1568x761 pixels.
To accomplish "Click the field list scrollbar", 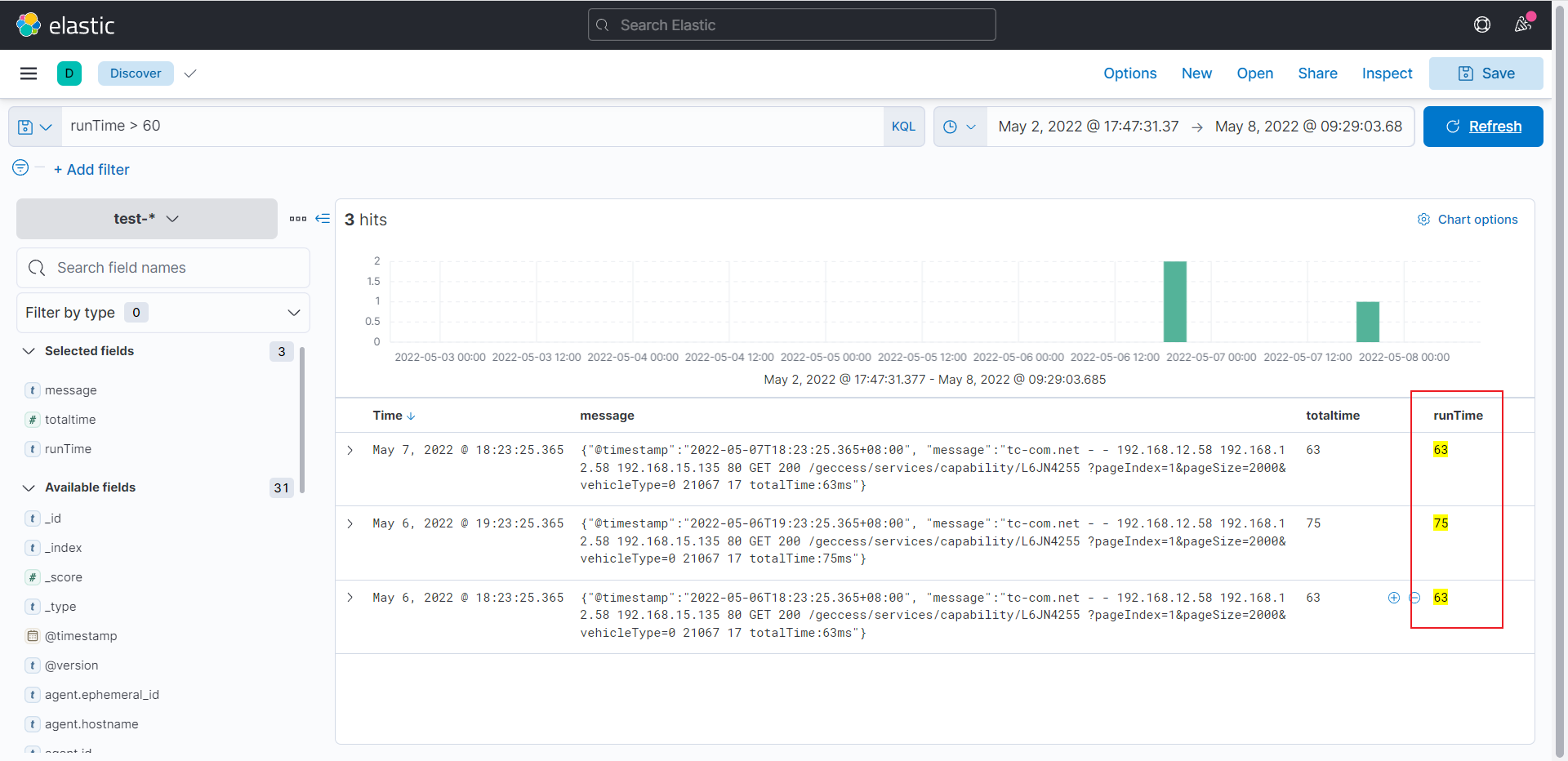I will coord(302,420).
